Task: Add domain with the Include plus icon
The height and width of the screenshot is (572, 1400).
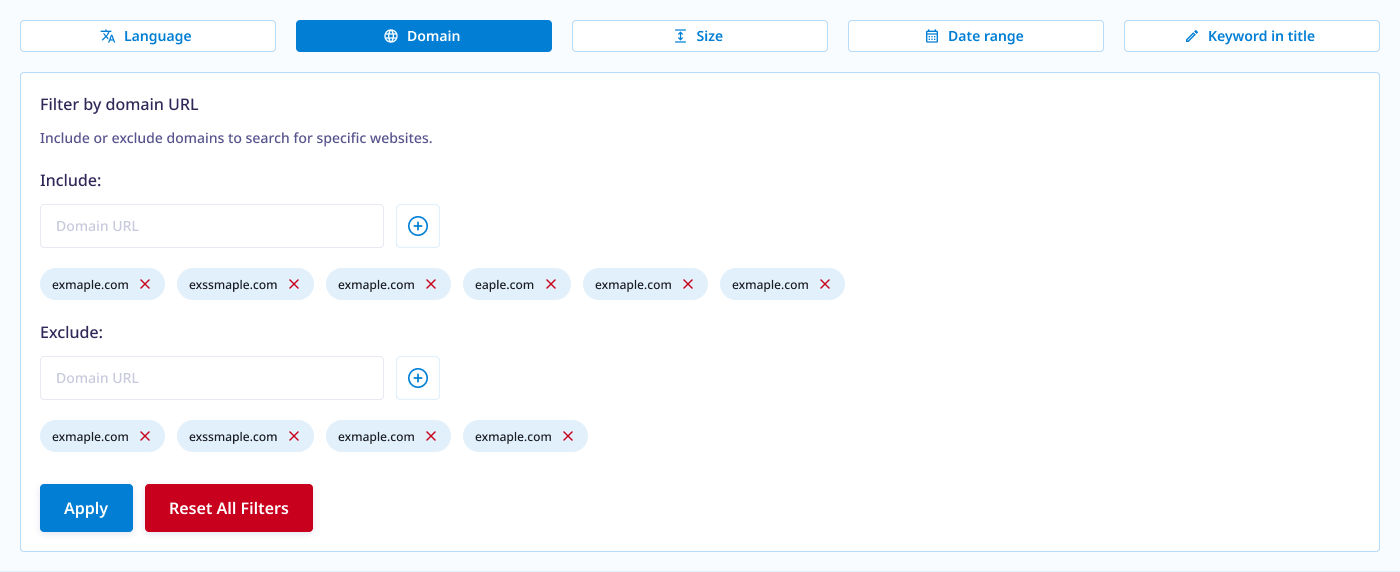Action: [418, 226]
